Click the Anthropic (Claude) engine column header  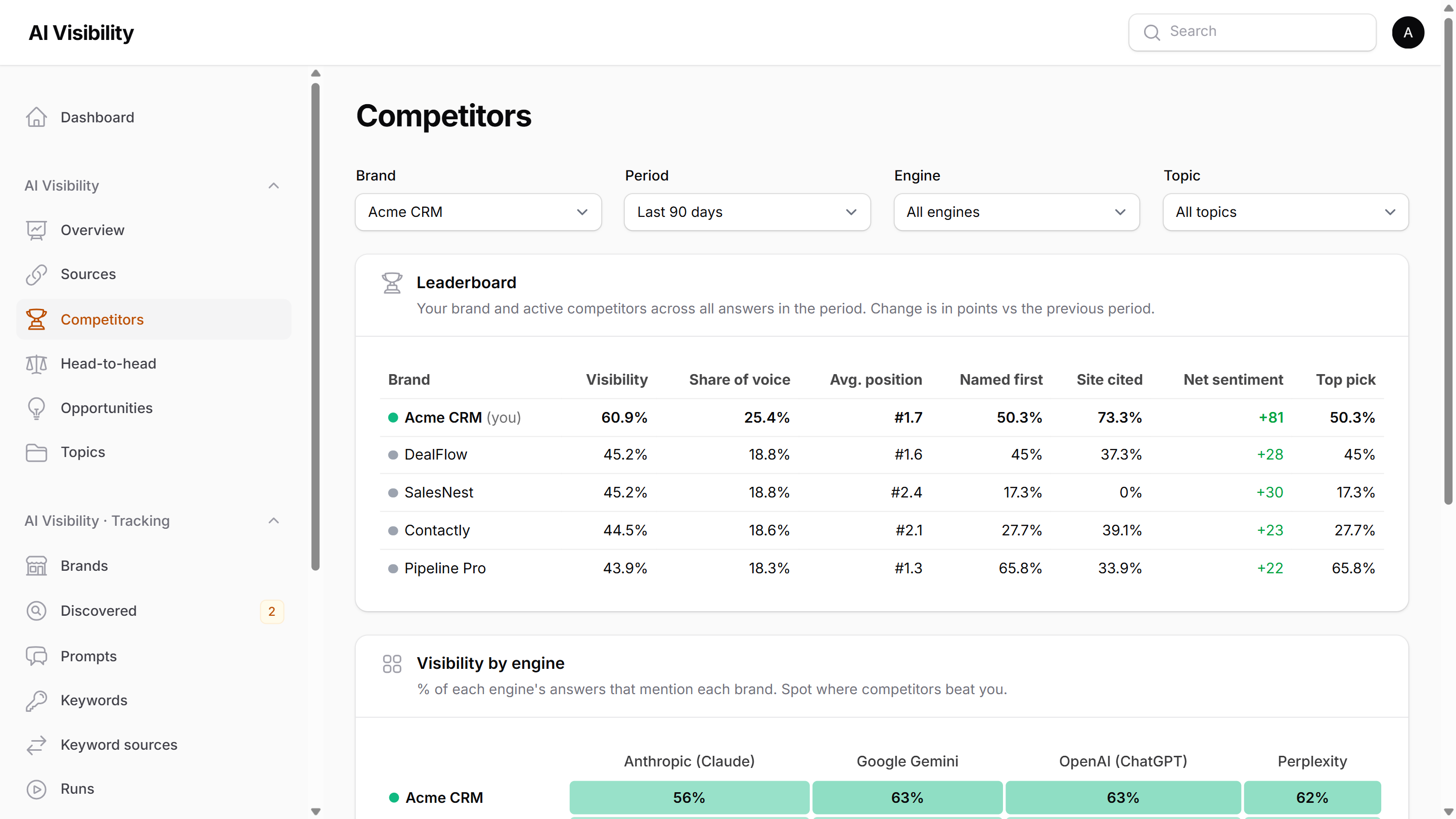(689, 761)
